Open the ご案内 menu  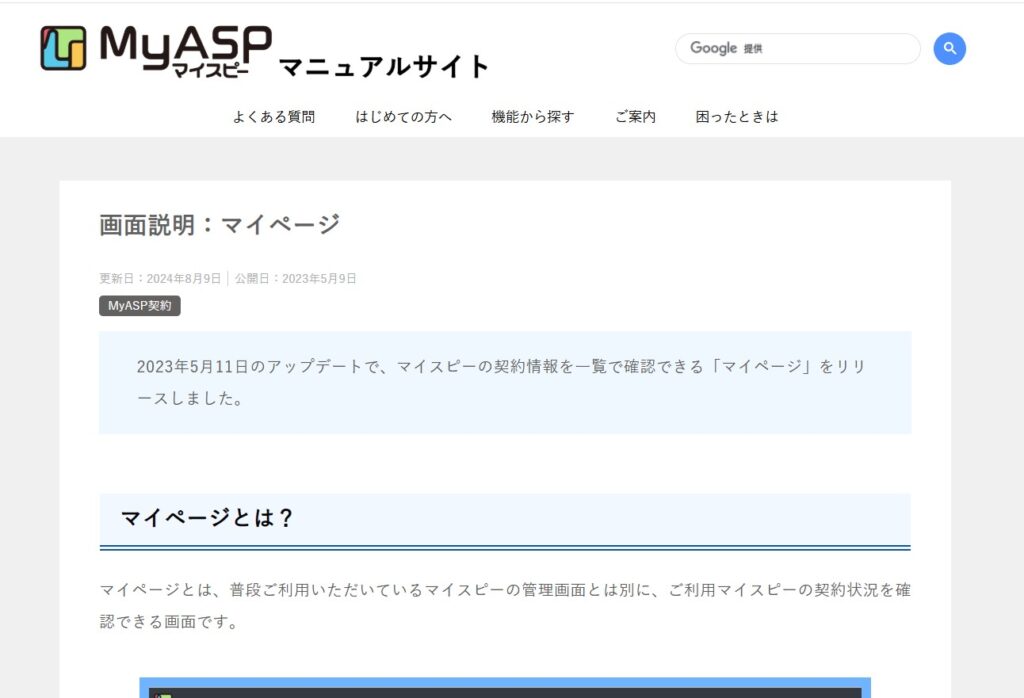click(635, 117)
